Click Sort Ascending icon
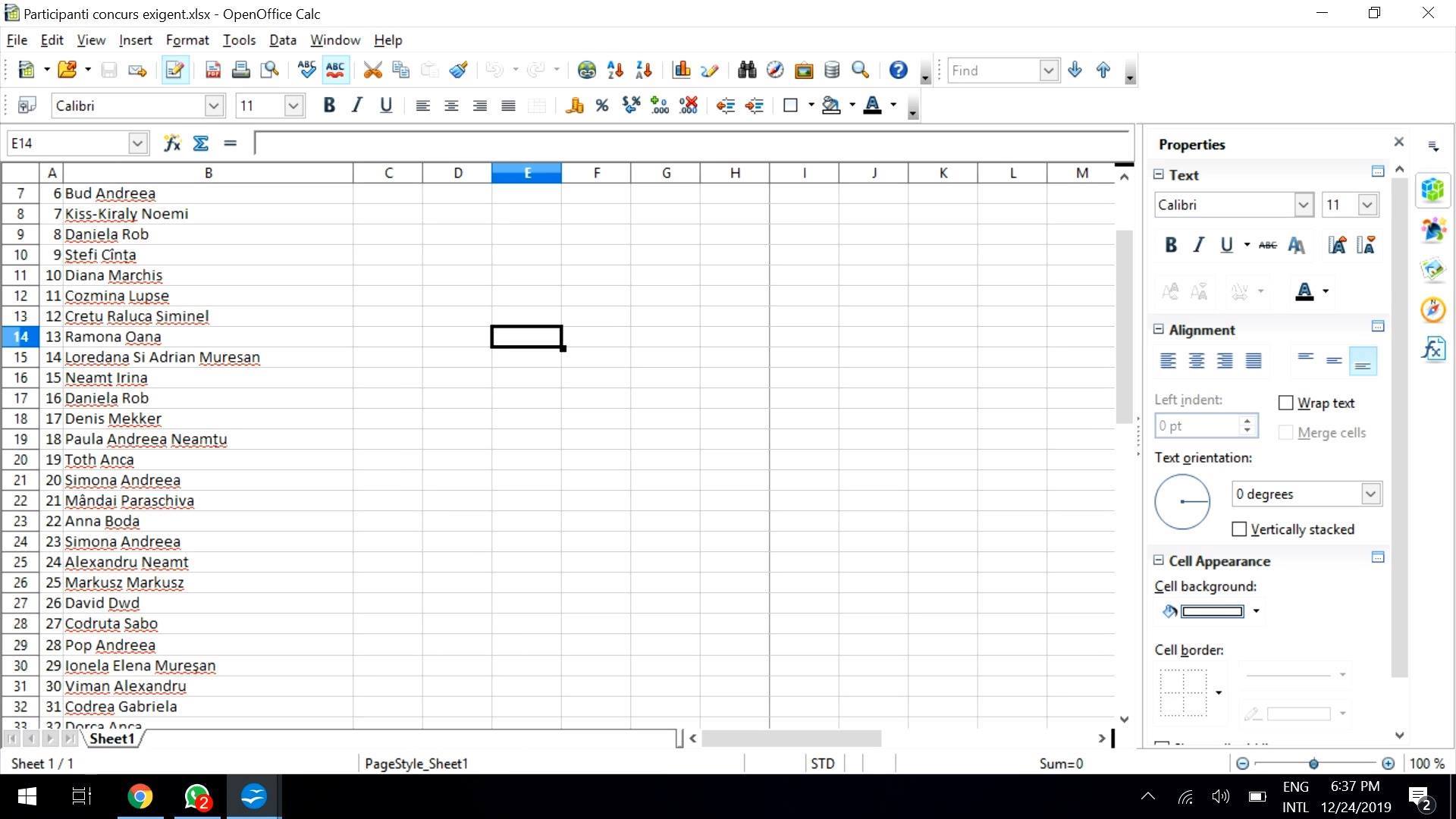 click(615, 71)
